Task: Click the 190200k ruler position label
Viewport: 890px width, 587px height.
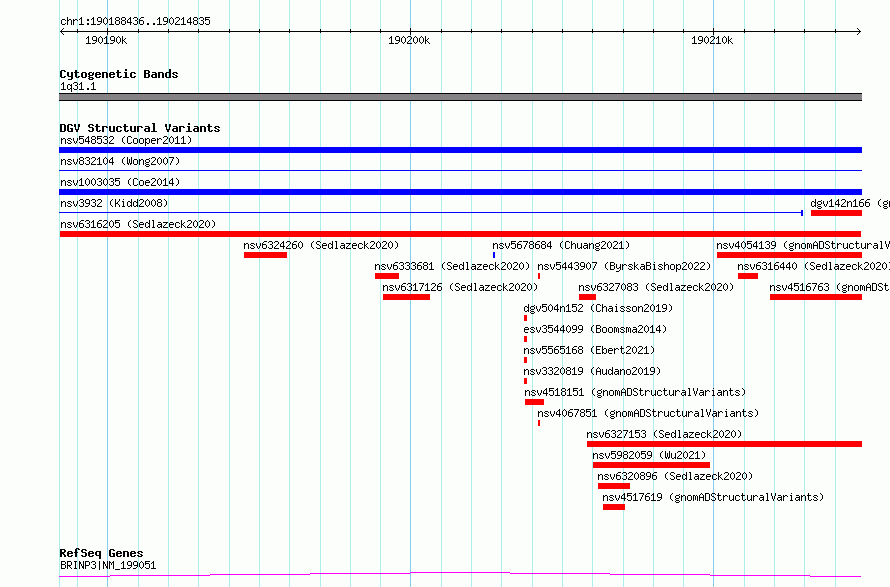Action: (x=409, y=40)
